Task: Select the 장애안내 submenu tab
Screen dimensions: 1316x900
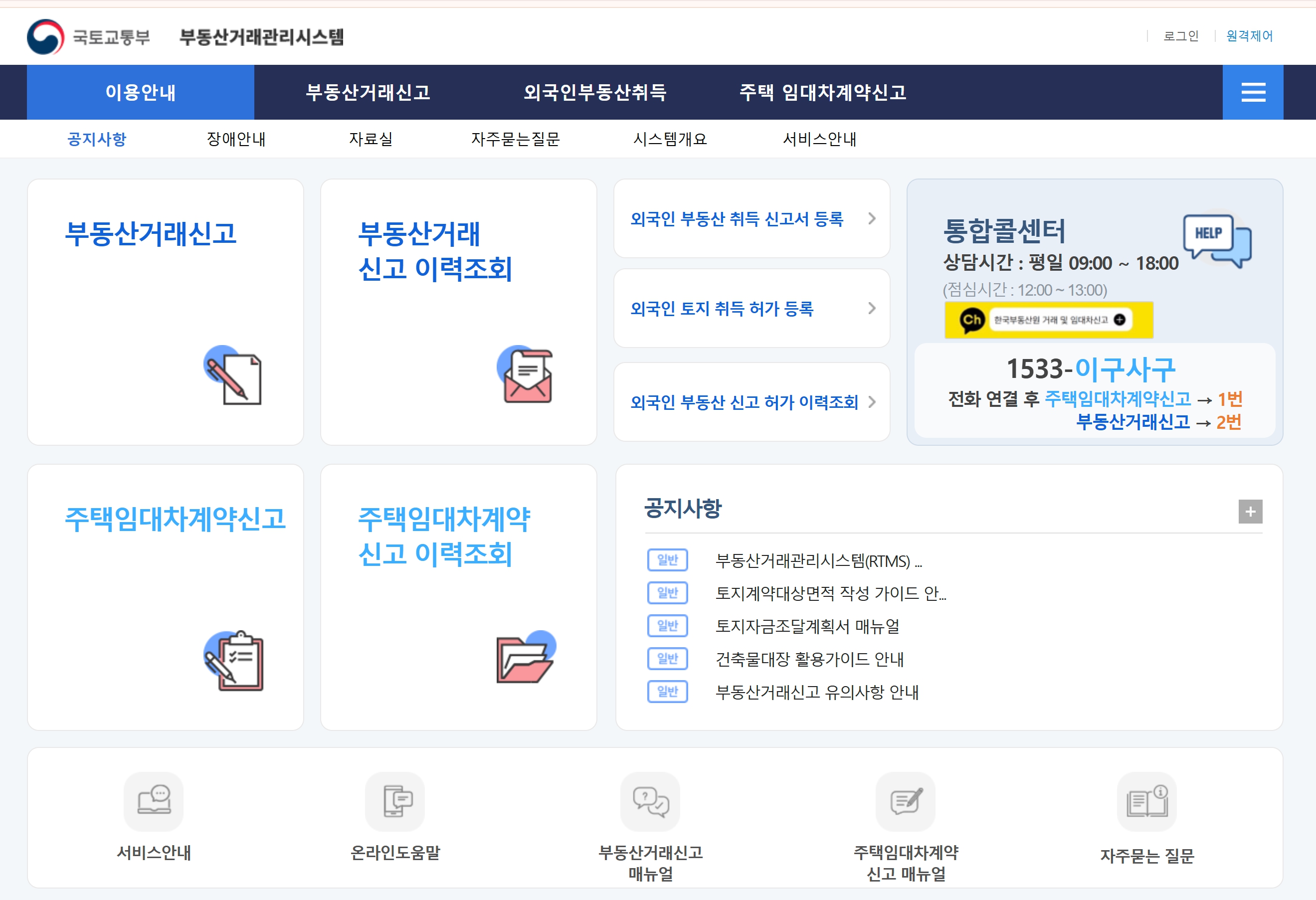Action: (x=236, y=139)
